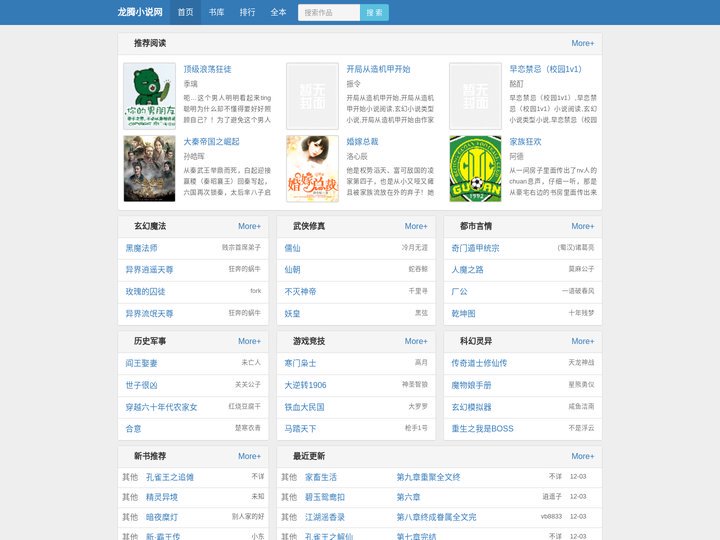Open the 顶级浪荡狂徒 green bear cover
The image size is (720, 540).
click(x=149, y=96)
